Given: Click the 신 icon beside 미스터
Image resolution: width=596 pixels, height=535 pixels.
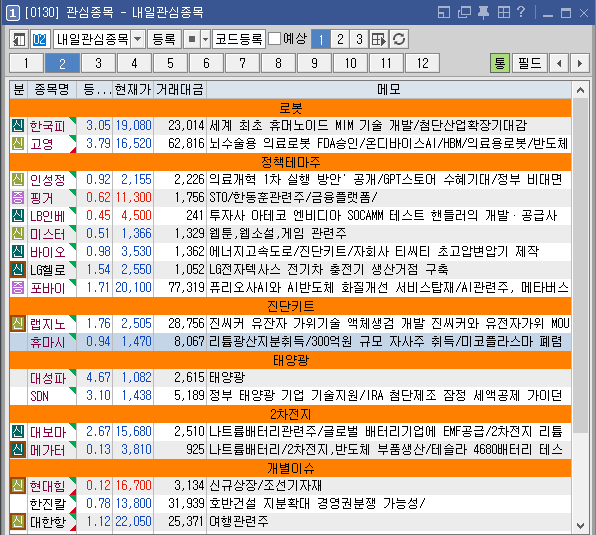Looking at the screenshot, I should click(x=18, y=233).
